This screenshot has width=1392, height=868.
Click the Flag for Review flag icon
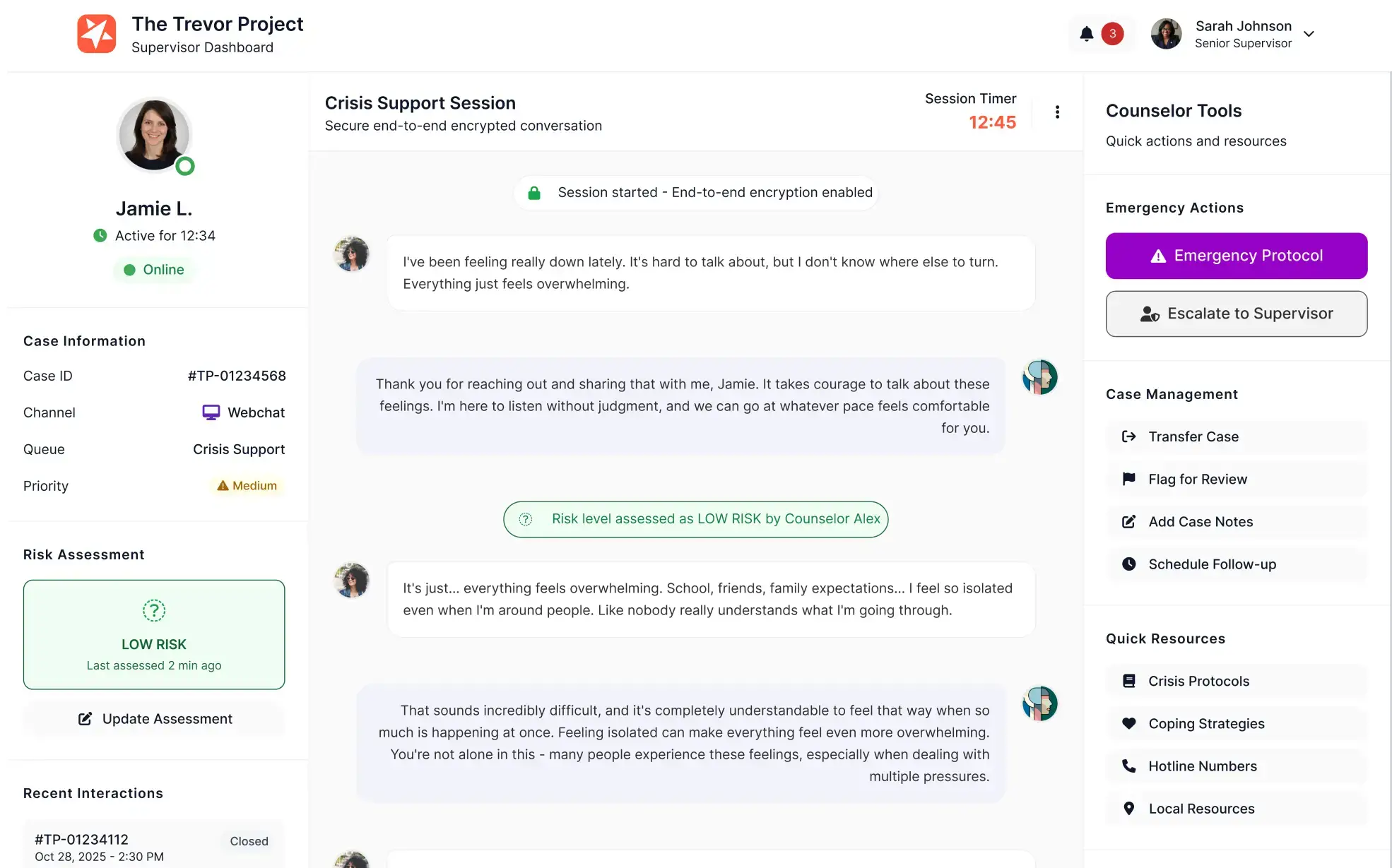coord(1128,479)
